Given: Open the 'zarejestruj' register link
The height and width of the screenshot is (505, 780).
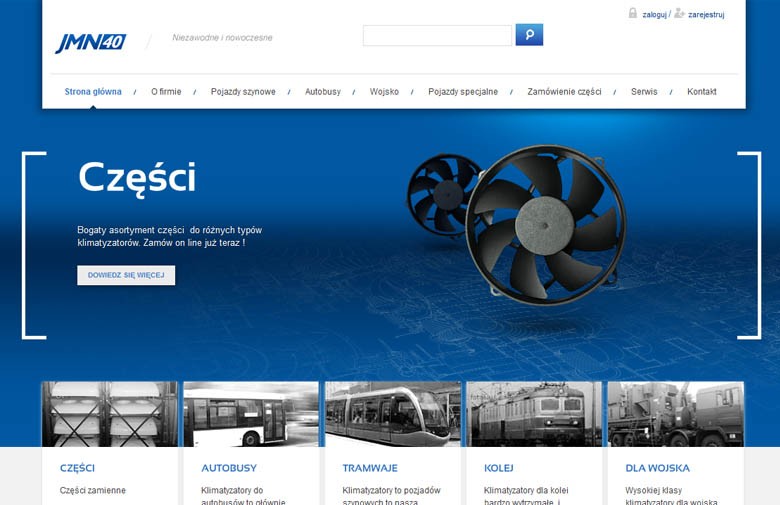Looking at the screenshot, I should tap(706, 15).
